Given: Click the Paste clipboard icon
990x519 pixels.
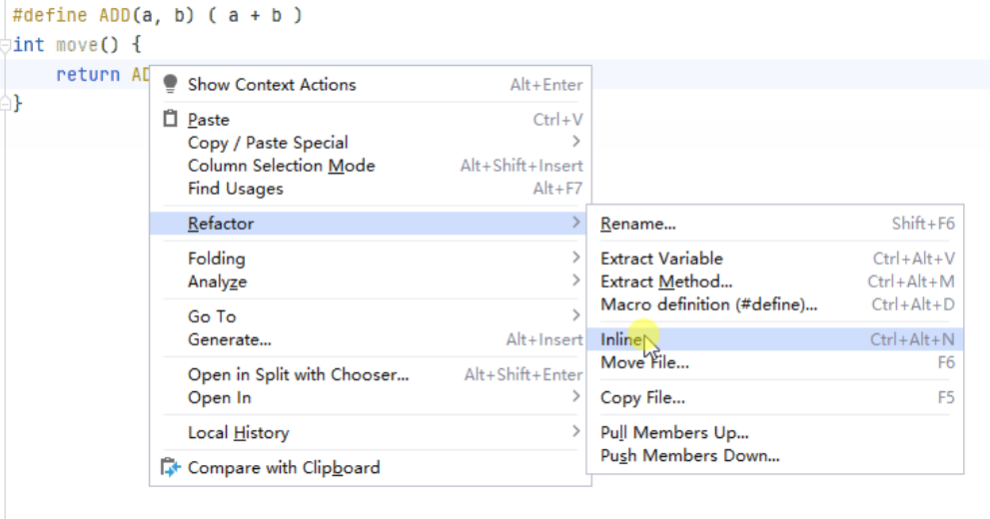Looking at the screenshot, I should tap(170, 119).
